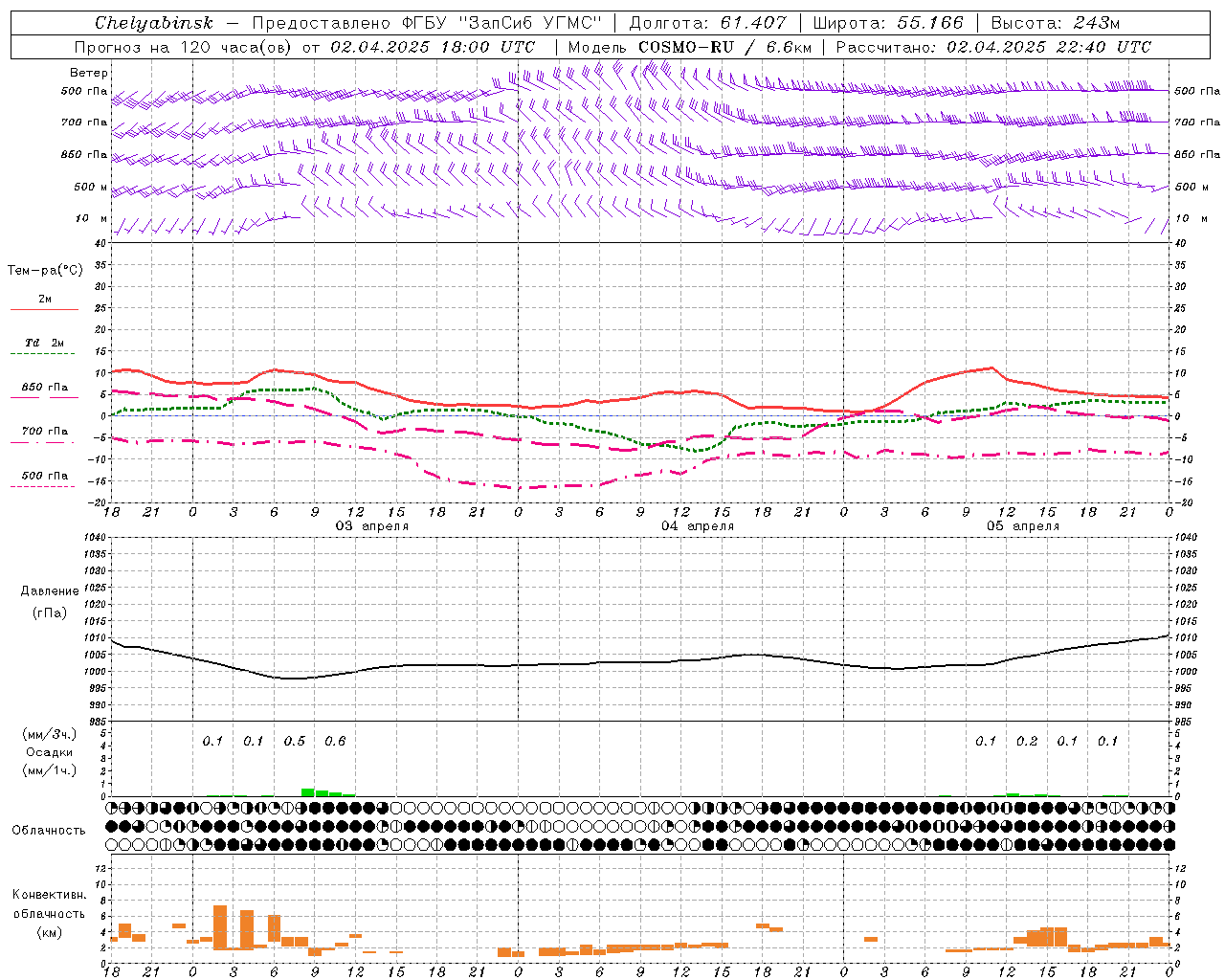1225x980 pixels.
Task: Click the 'Осадки' precipitation label
Action: click(x=49, y=752)
